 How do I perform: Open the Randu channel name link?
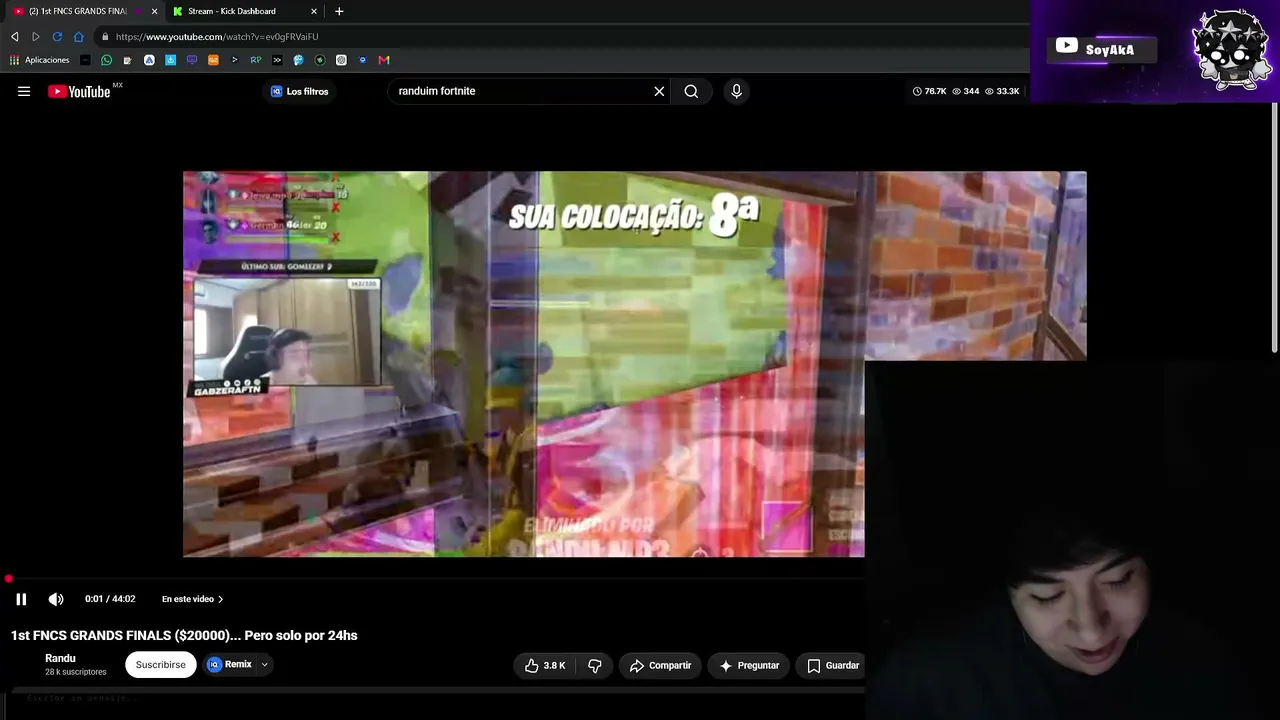tap(60, 658)
